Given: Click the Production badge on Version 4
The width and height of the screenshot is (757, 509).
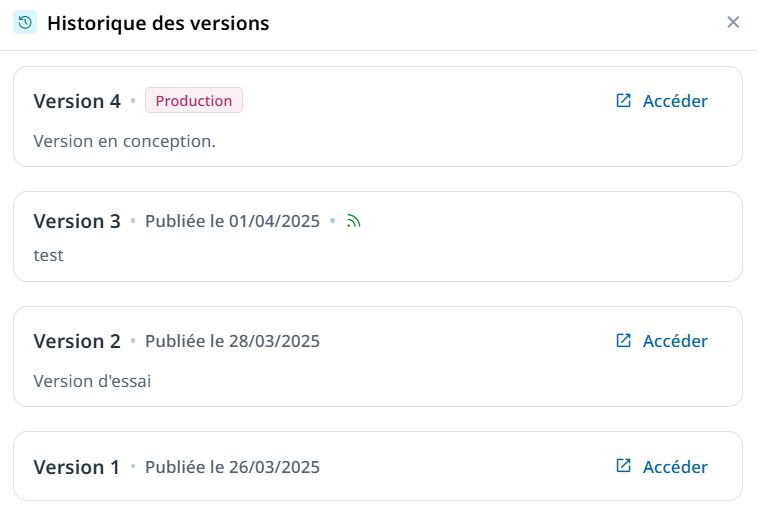Looking at the screenshot, I should [x=194, y=101].
